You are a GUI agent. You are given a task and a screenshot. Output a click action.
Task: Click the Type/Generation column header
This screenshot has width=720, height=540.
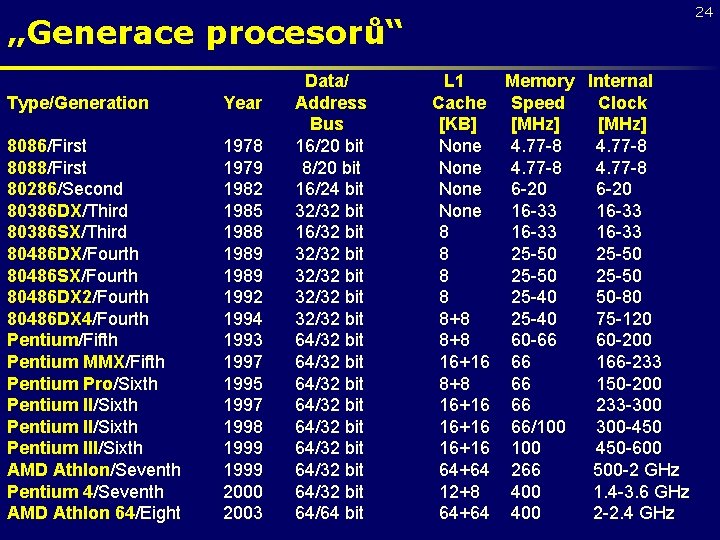(78, 103)
